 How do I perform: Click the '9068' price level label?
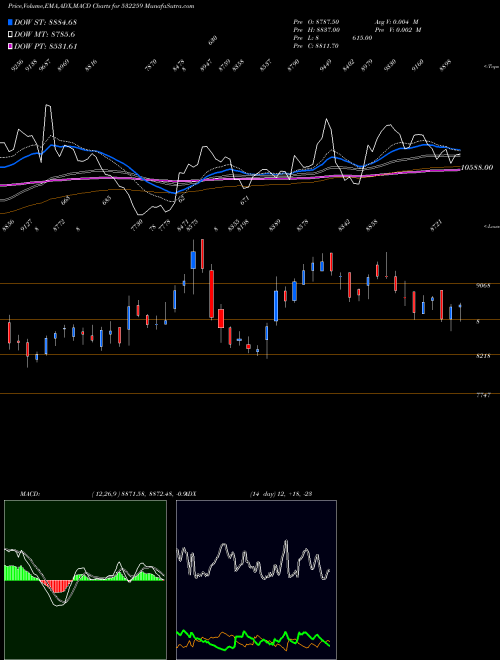coord(483,285)
